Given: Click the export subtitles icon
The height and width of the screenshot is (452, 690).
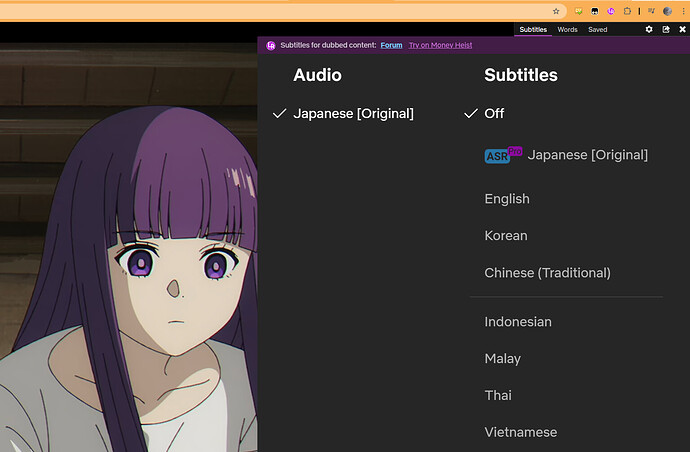Looking at the screenshot, I should click(666, 30).
